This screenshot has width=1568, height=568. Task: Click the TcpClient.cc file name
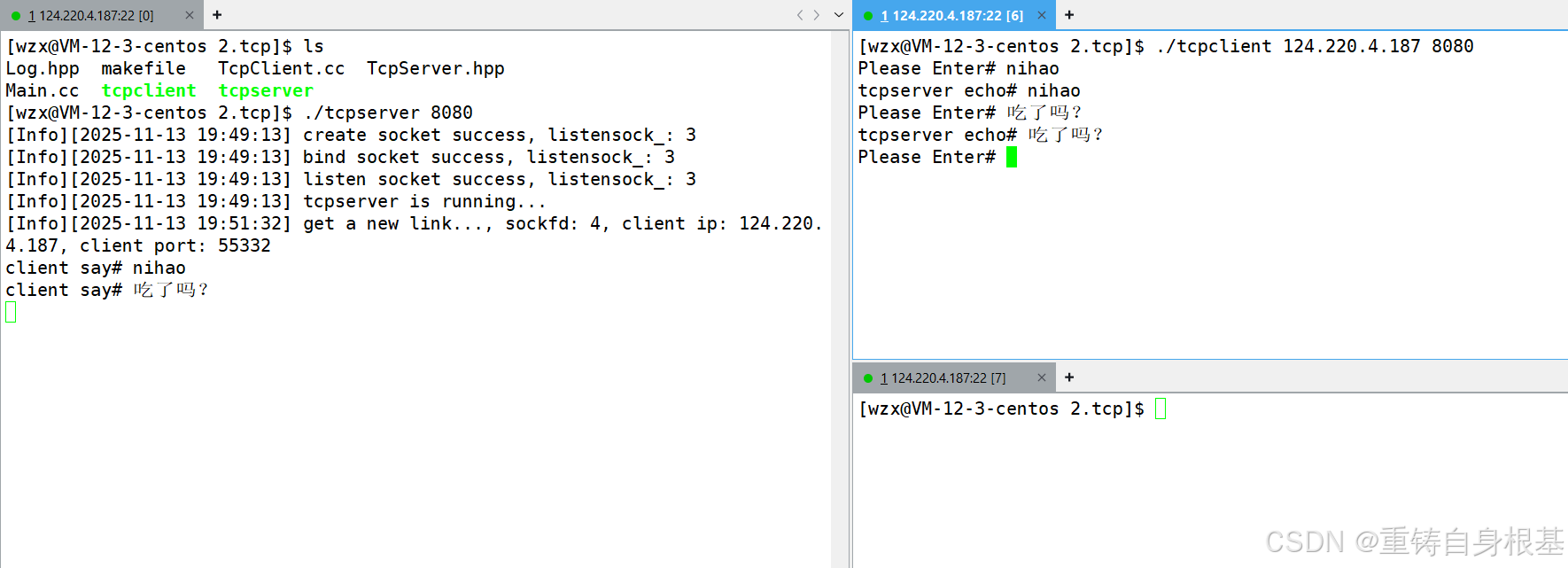[x=282, y=68]
